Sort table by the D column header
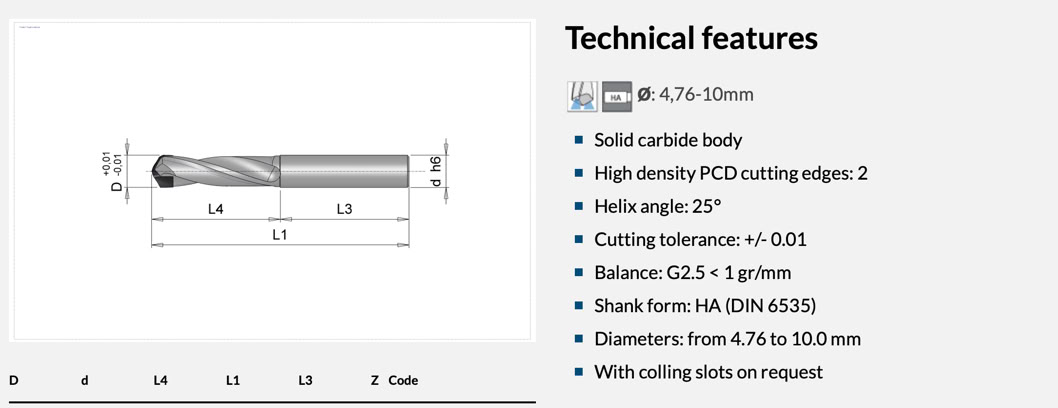This screenshot has height=408, width=1058. coord(14,381)
